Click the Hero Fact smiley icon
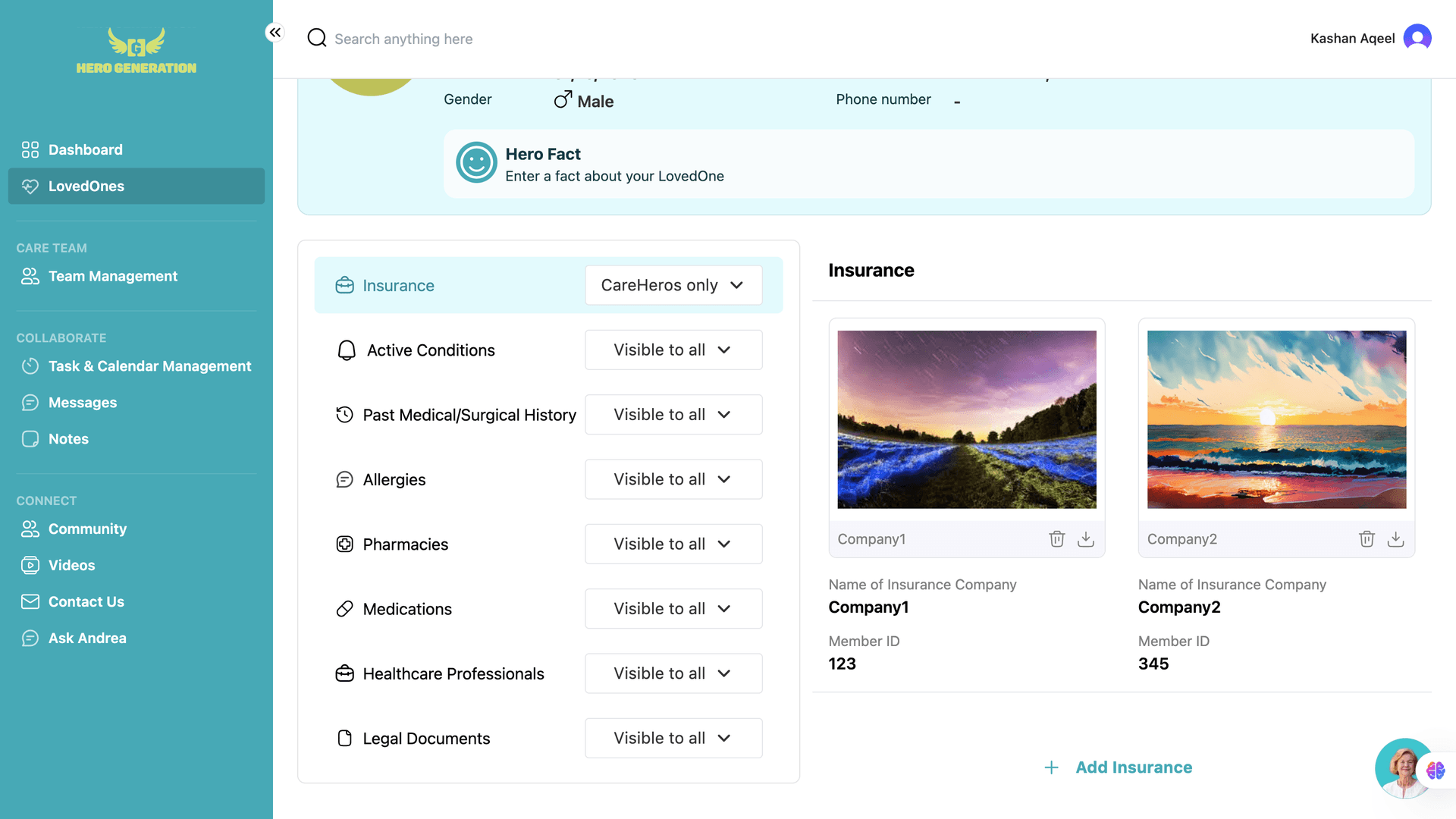The height and width of the screenshot is (819, 1456). click(x=476, y=163)
